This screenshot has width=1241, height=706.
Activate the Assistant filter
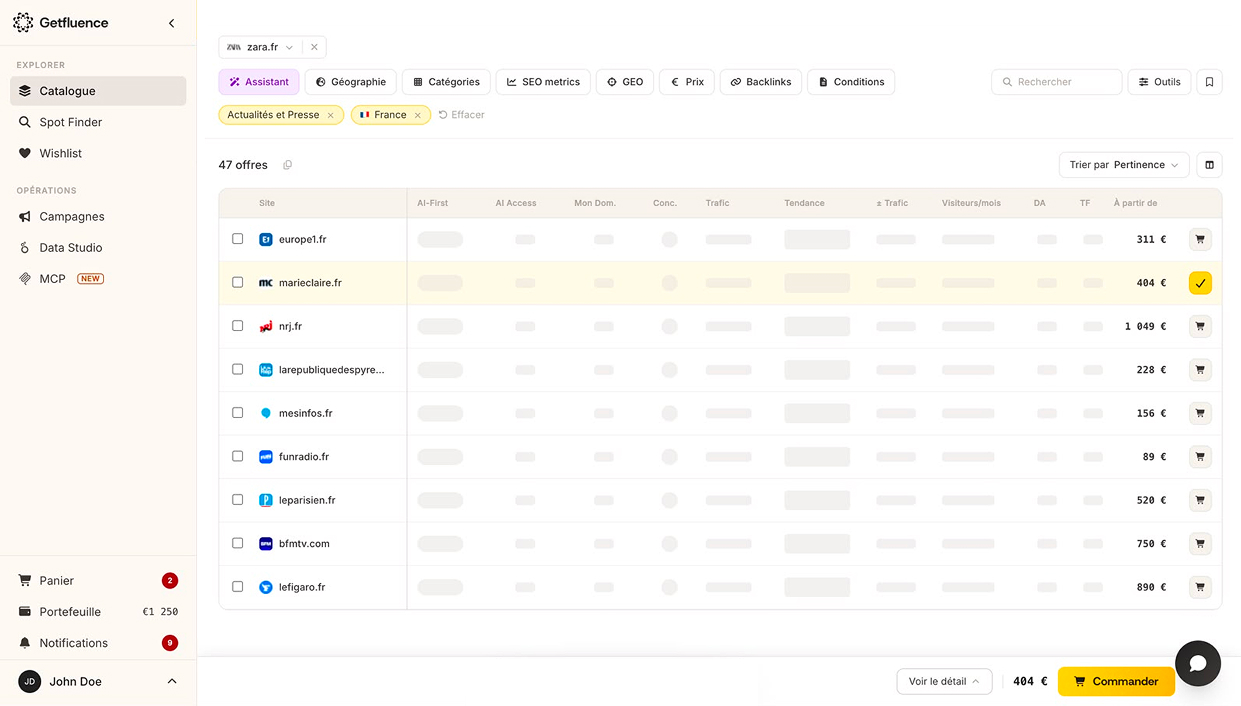(259, 82)
